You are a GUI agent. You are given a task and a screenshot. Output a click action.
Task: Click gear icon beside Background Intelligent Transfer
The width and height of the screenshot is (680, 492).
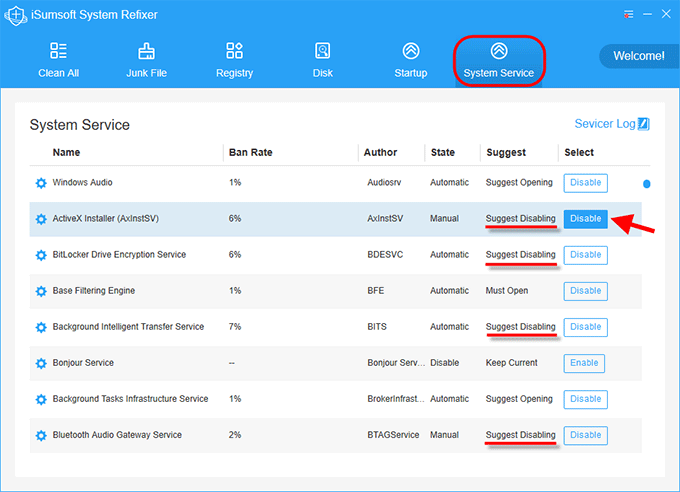(x=41, y=327)
